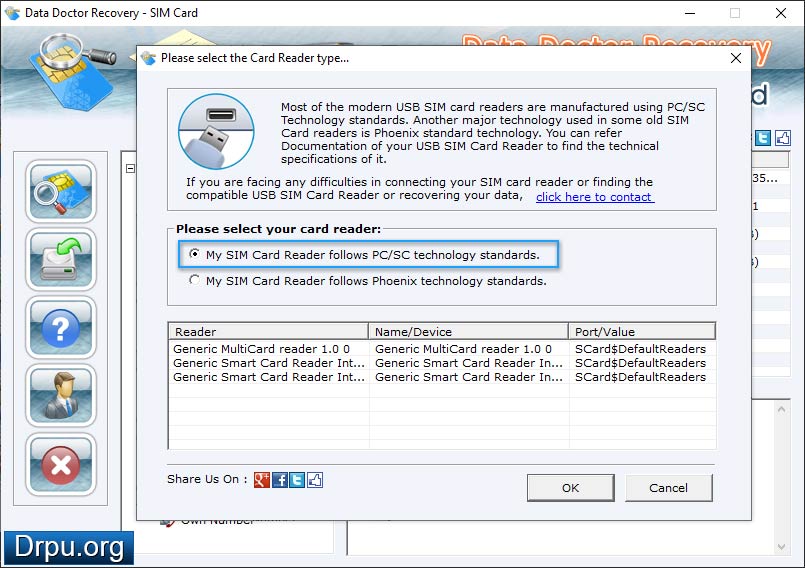The image size is (805, 568).
Task: Click the Reader column header
Action: pos(268,332)
